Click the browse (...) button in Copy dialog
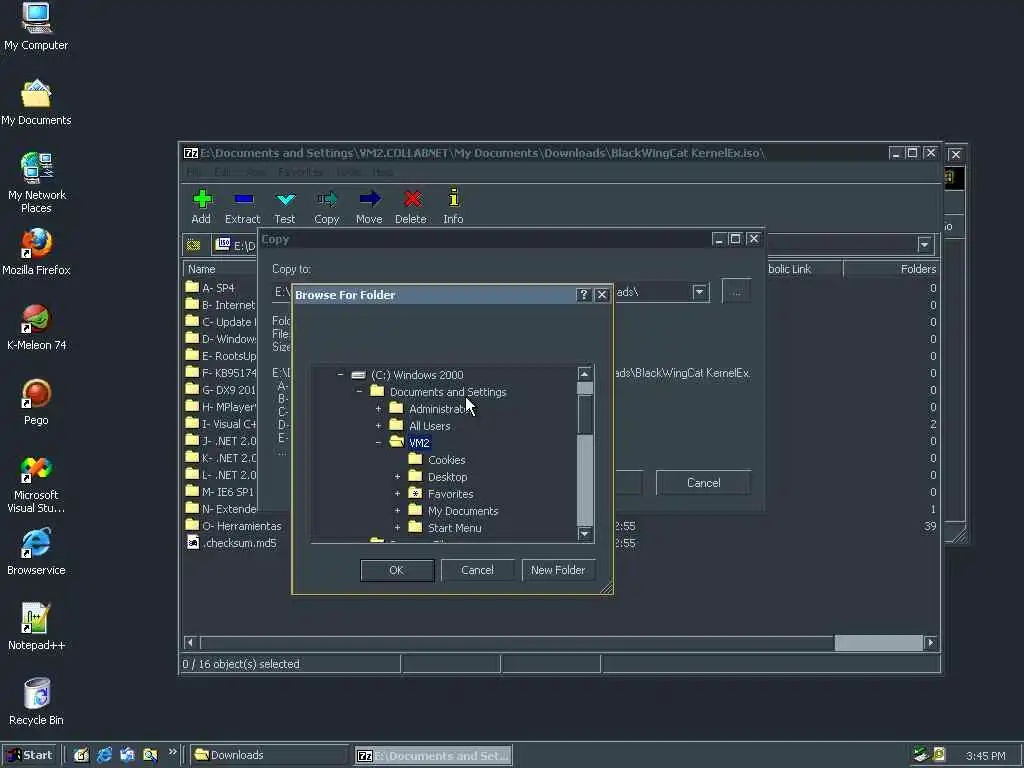This screenshot has height=768, width=1024. click(736, 291)
